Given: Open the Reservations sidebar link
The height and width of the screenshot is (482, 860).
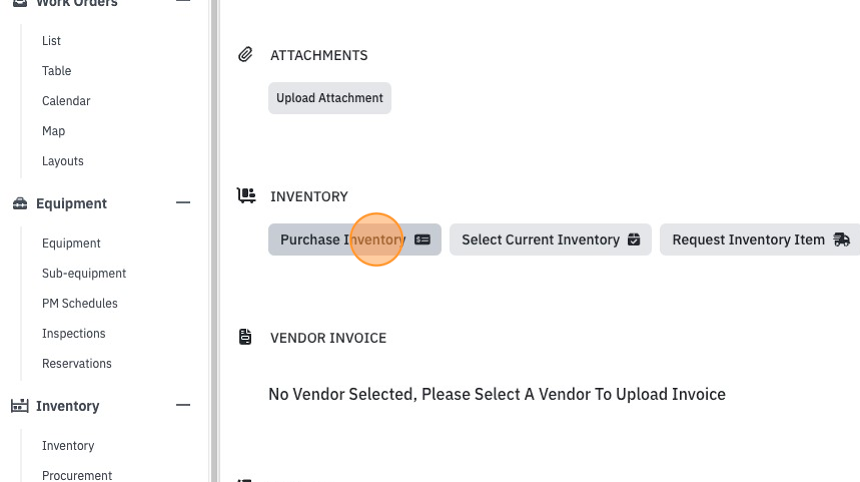Looking at the screenshot, I should 77,364.
